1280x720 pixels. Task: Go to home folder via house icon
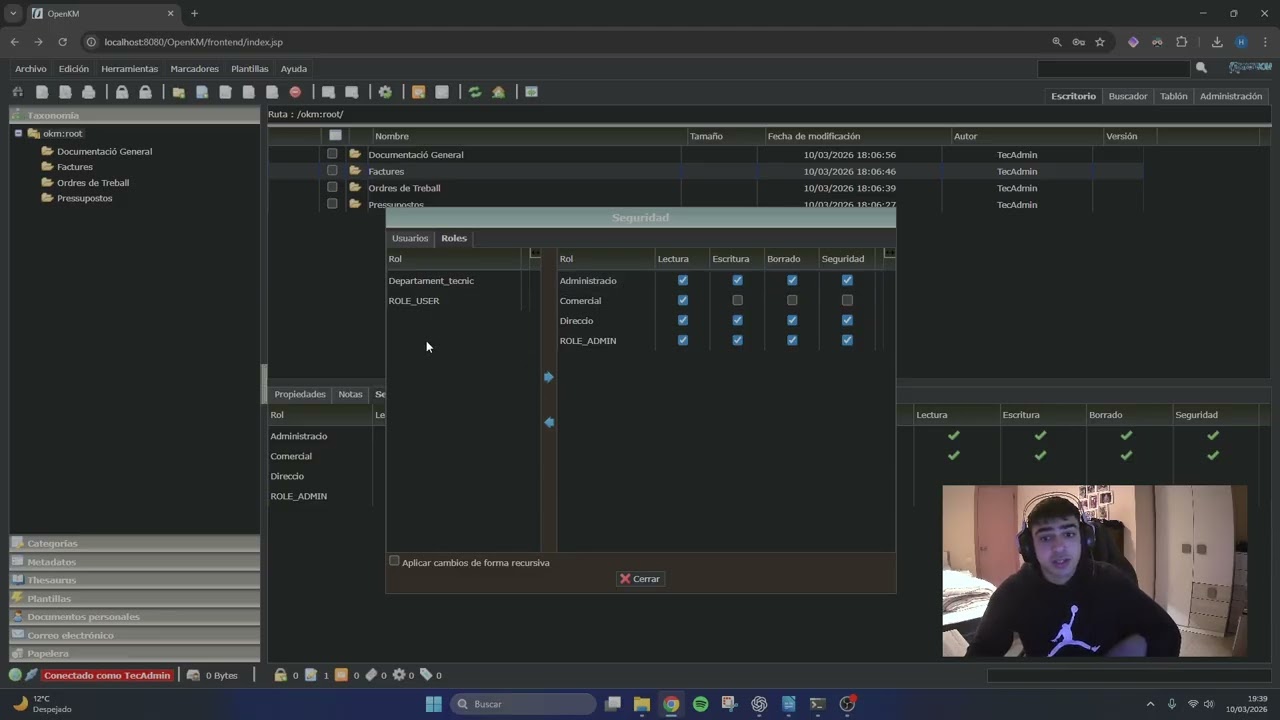tap(498, 92)
